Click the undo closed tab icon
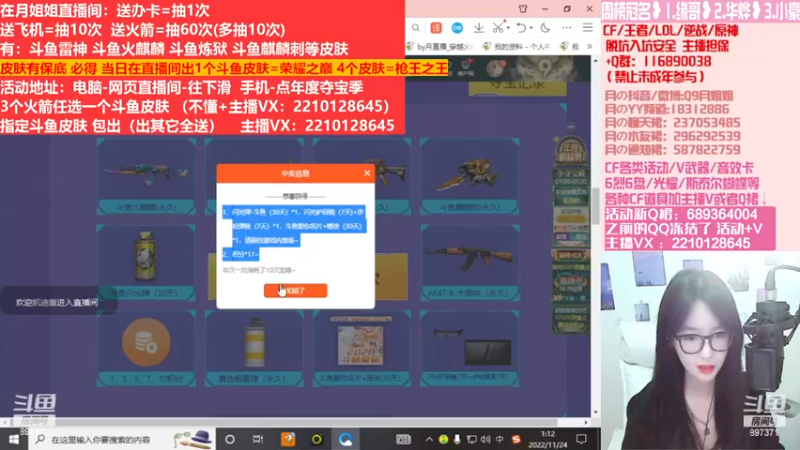800x450 pixels. click(x=520, y=28)
